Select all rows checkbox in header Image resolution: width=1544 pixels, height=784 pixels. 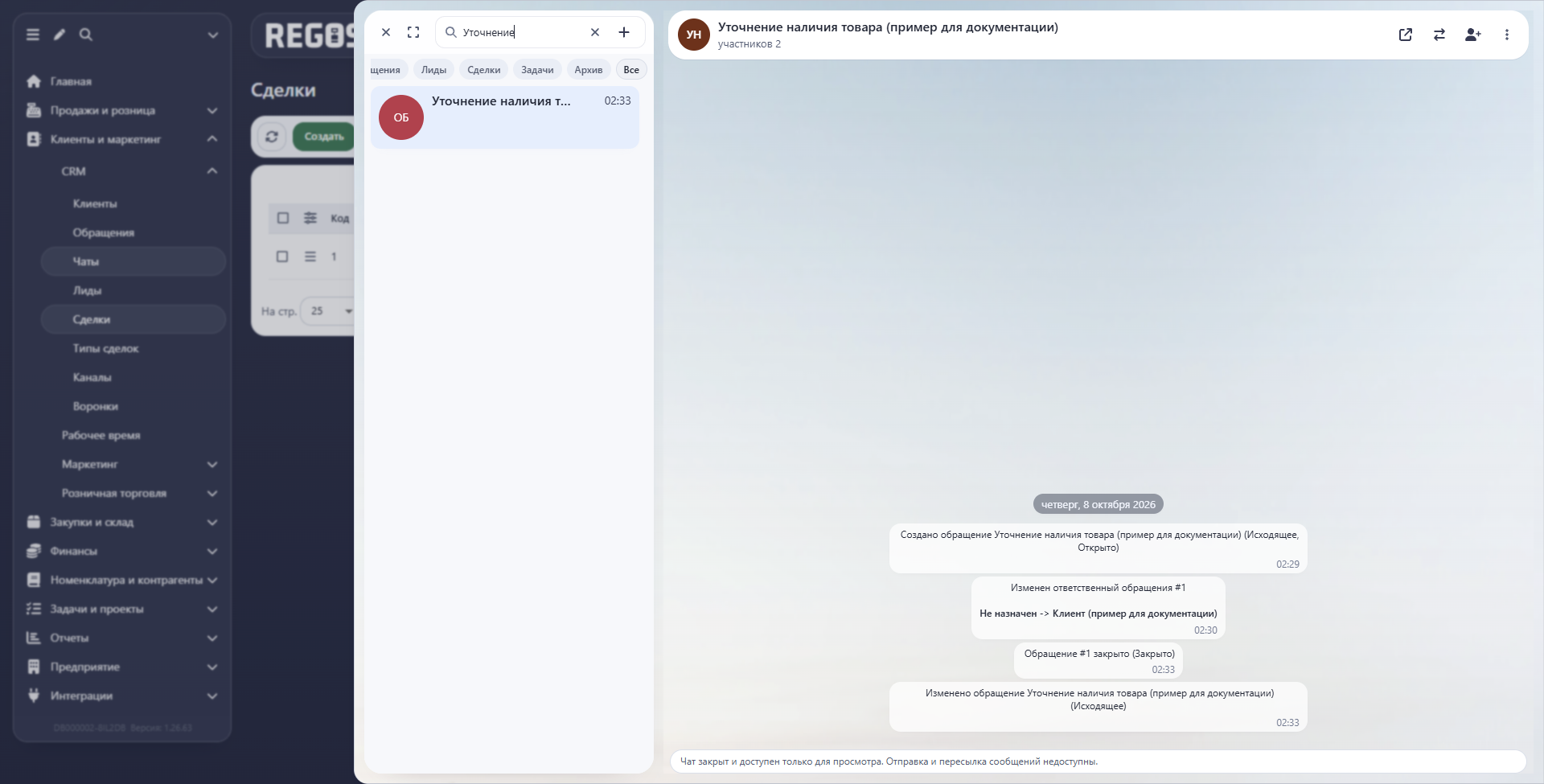click(283, 218)
